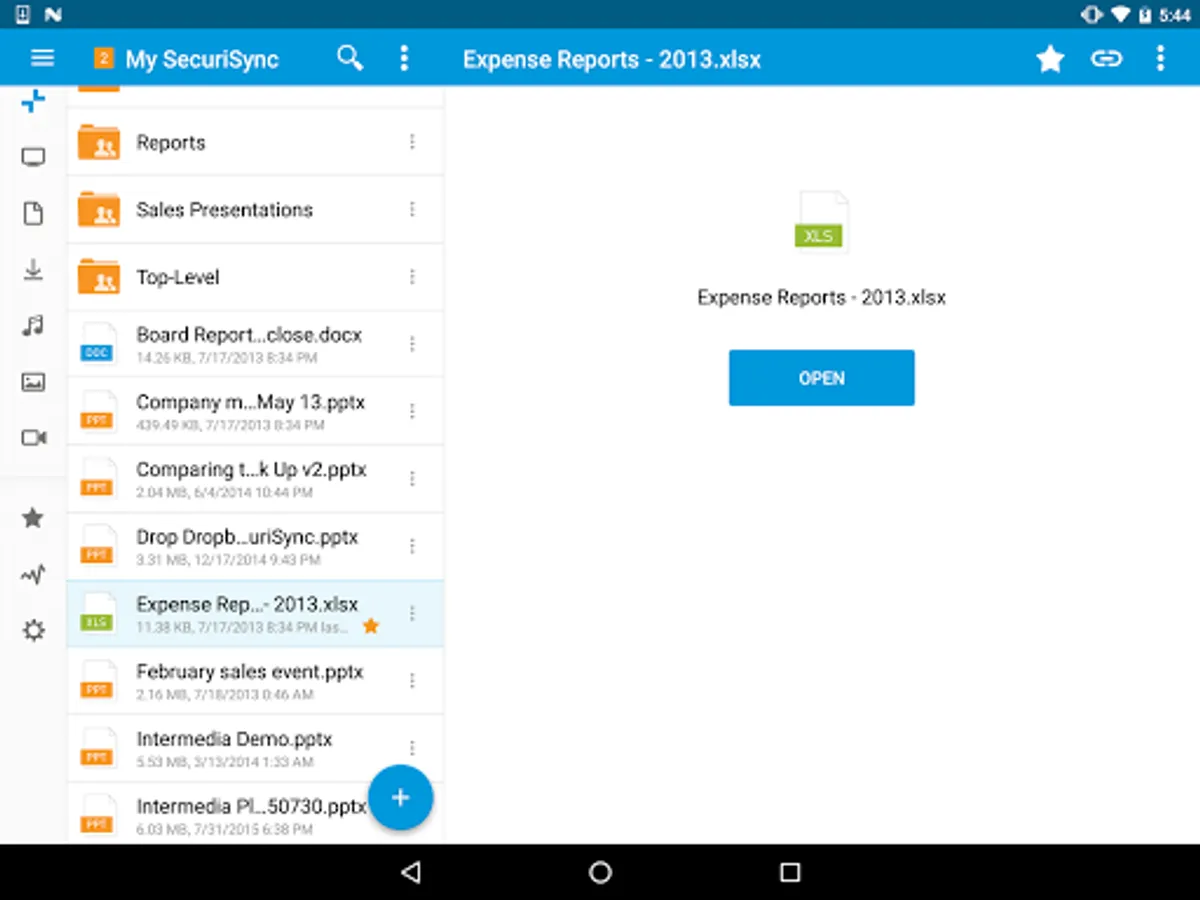
Task: Open options for Drop Dropb...uriSync.pptx
Action: (x=412, y=546)
